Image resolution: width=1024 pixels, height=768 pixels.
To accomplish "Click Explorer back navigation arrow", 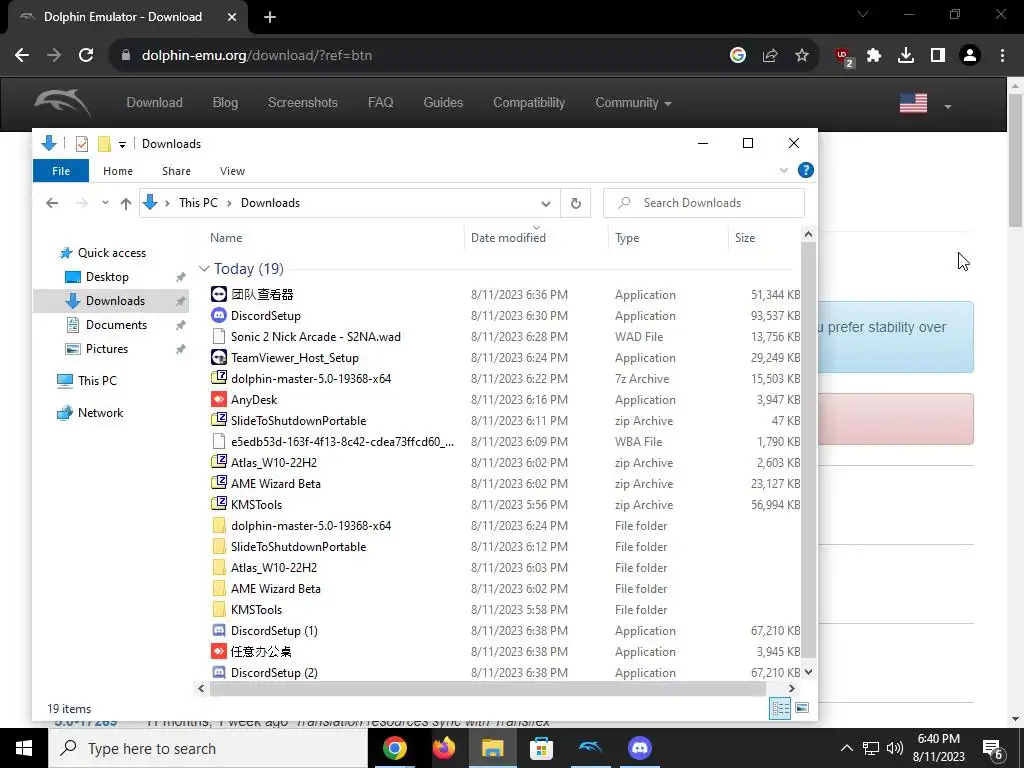I will (x=52, y=203).
